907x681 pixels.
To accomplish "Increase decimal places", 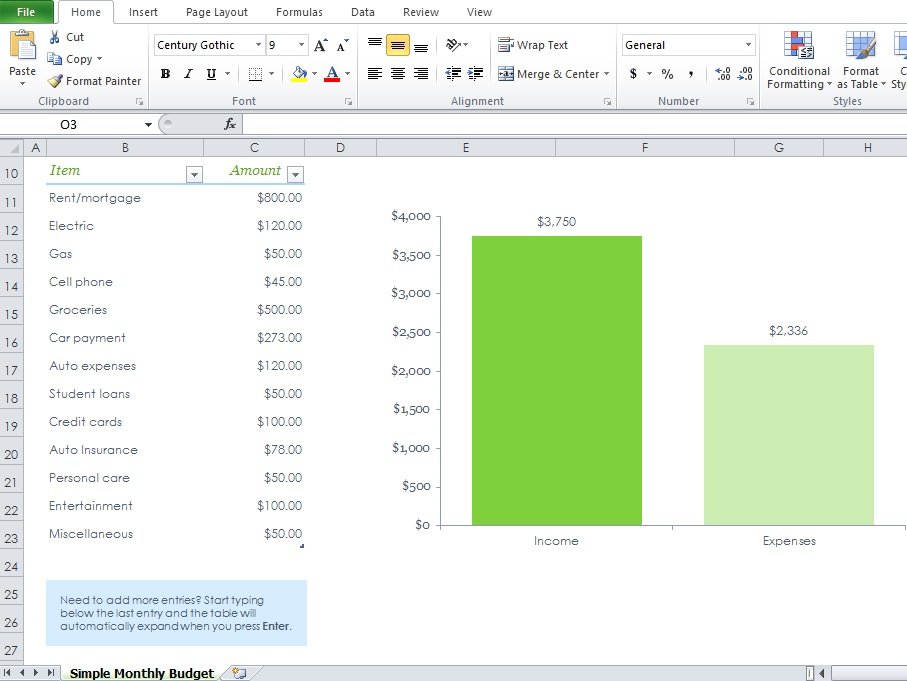I will click(x=723, y=73).
